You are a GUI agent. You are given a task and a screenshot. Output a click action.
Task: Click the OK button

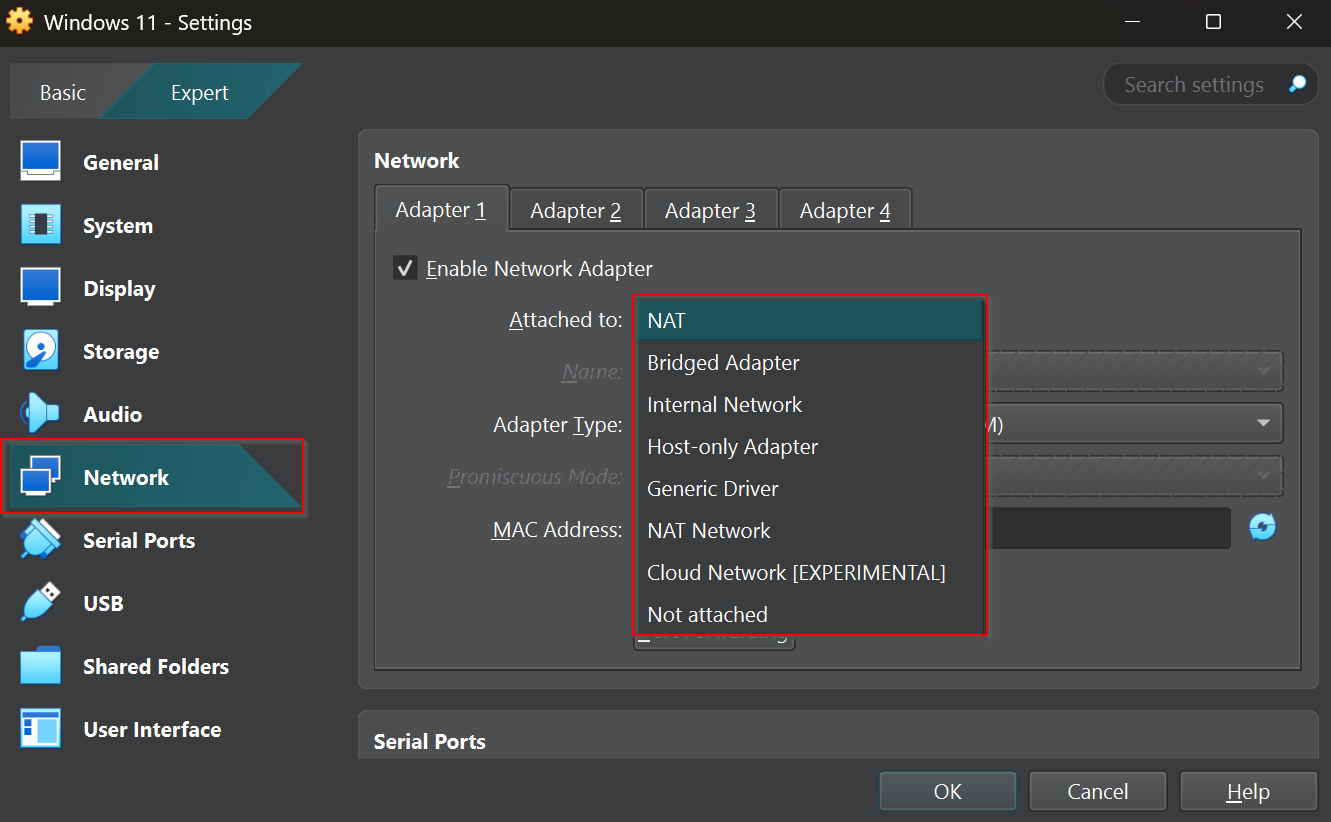click(x=948, y=791)
